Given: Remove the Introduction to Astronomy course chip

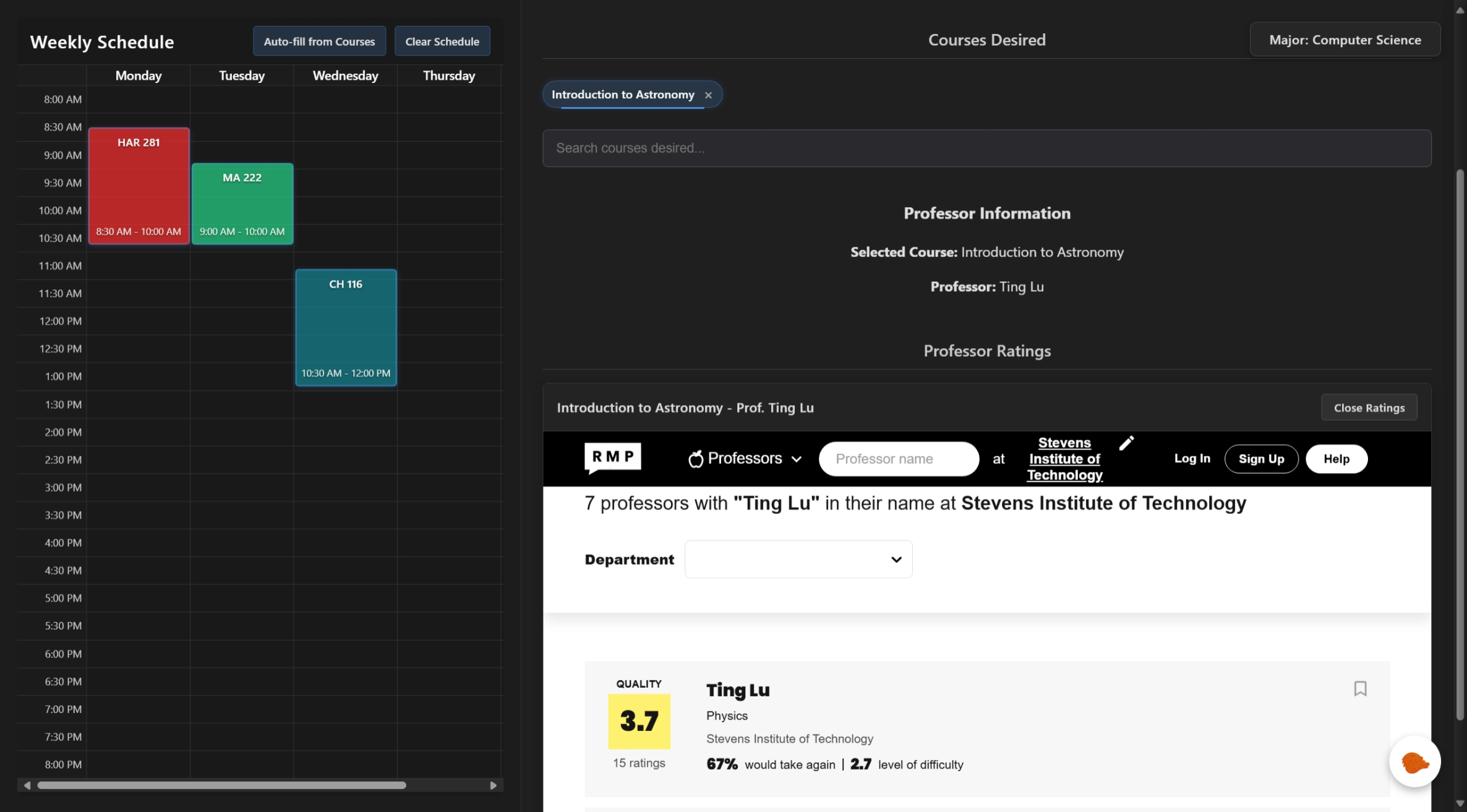Looking at the screenshot, I should tap(708, 95).
